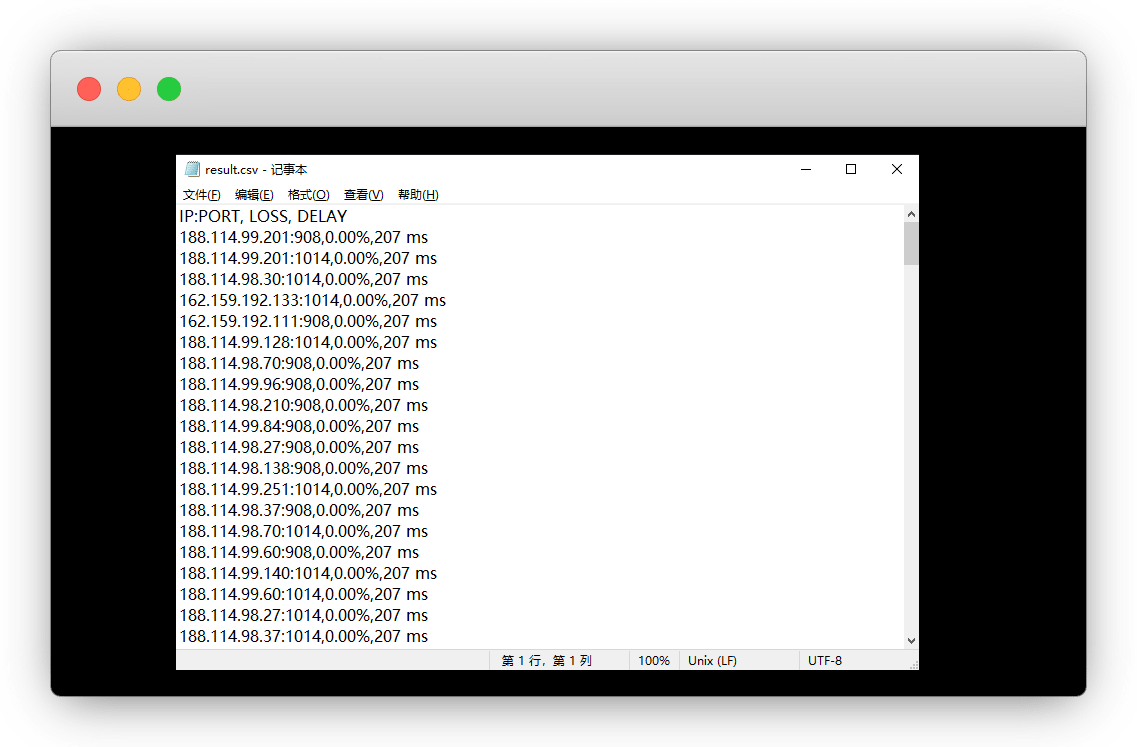This screenshot has width=1137, height=747.
Task: Click the UTF-8 encoding label in status bar
Action: click(x=825, y=661)
